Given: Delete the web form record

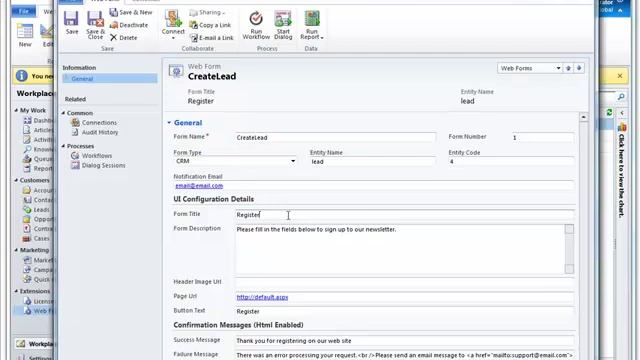Looking at the screenshot, I should pyautogui.click(x=124, y=38).
